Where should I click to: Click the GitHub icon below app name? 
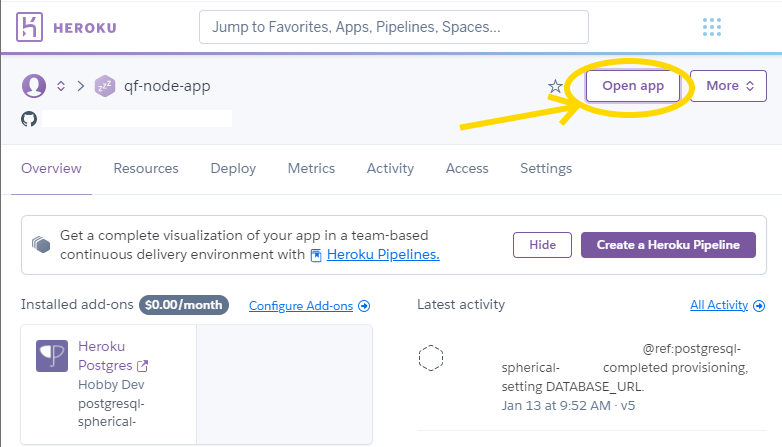pos(29,119)
